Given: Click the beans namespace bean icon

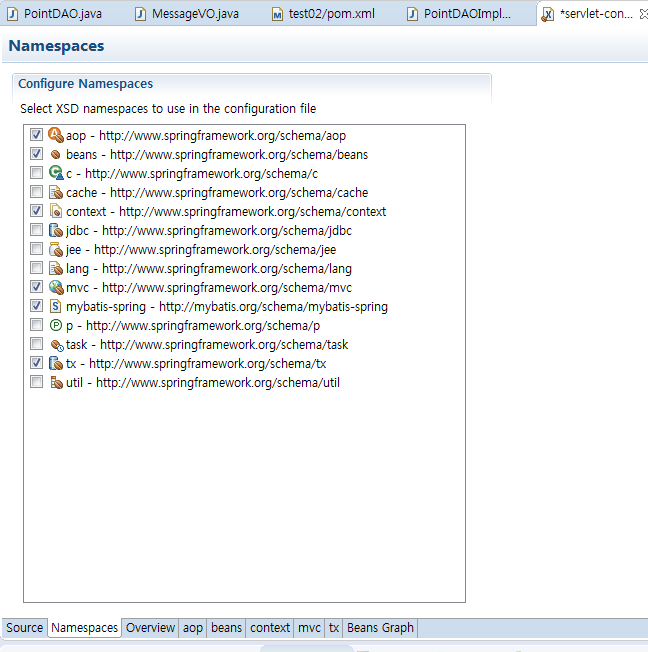Looking at the screenshot, I should point(56,155).
